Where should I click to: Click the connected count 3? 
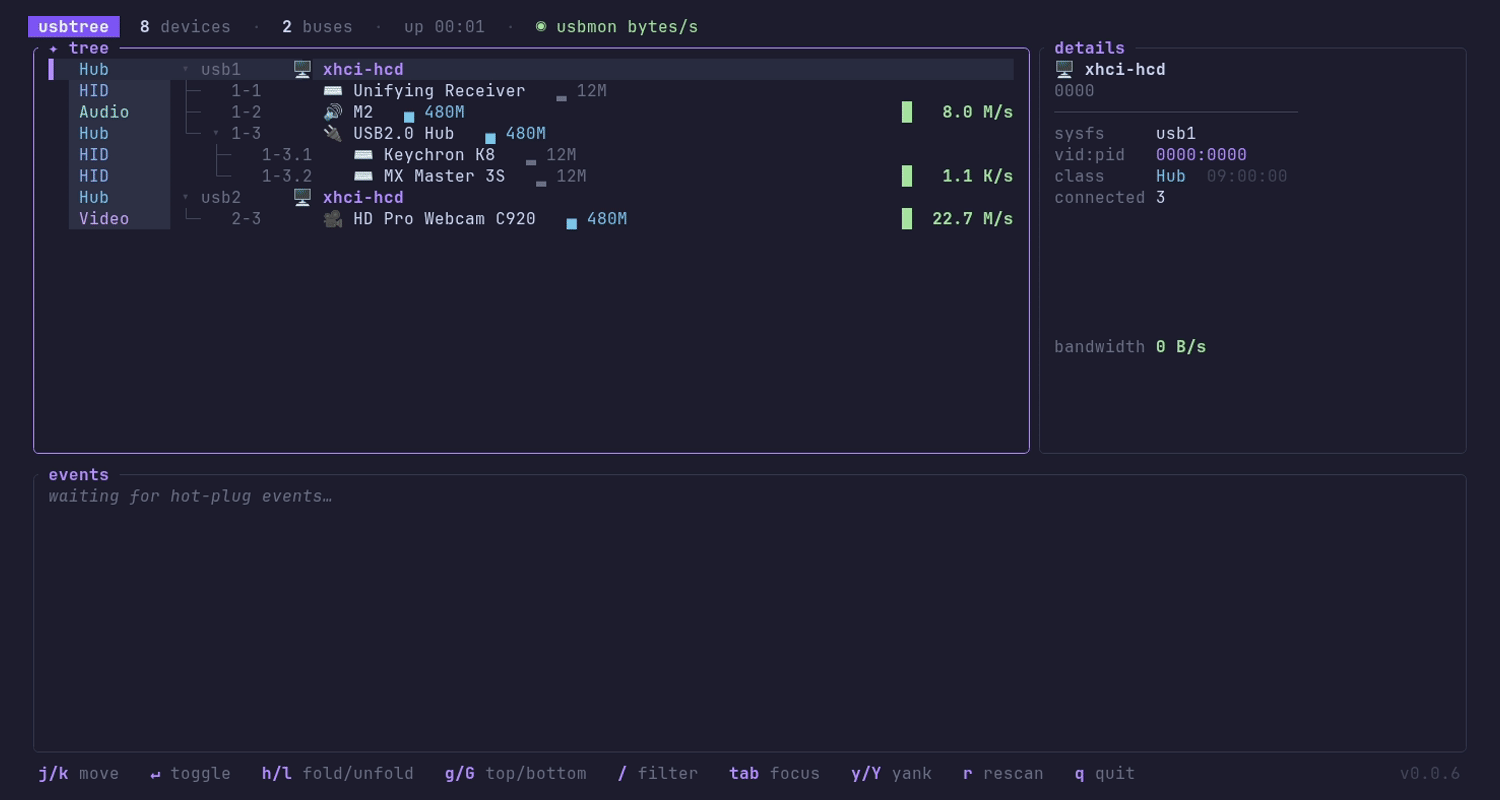(1161, 198)
